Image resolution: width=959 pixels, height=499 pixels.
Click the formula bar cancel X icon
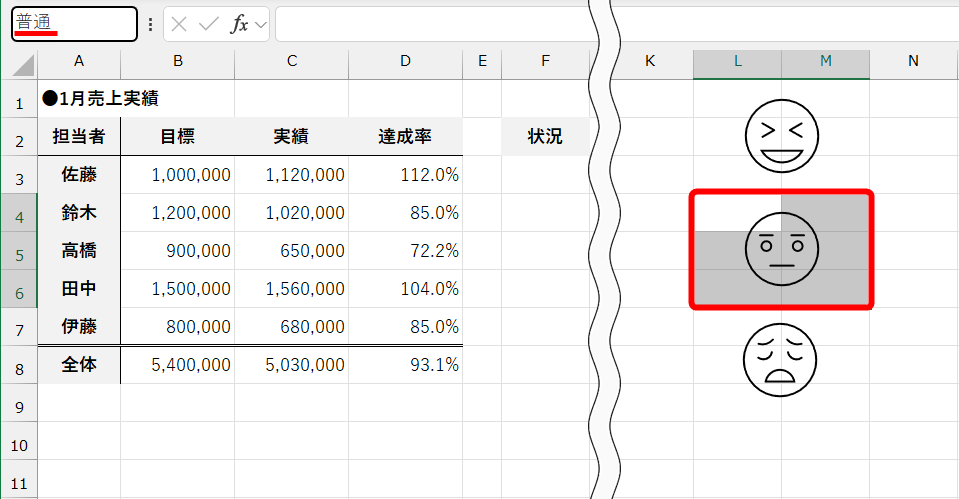pos(179,24)
